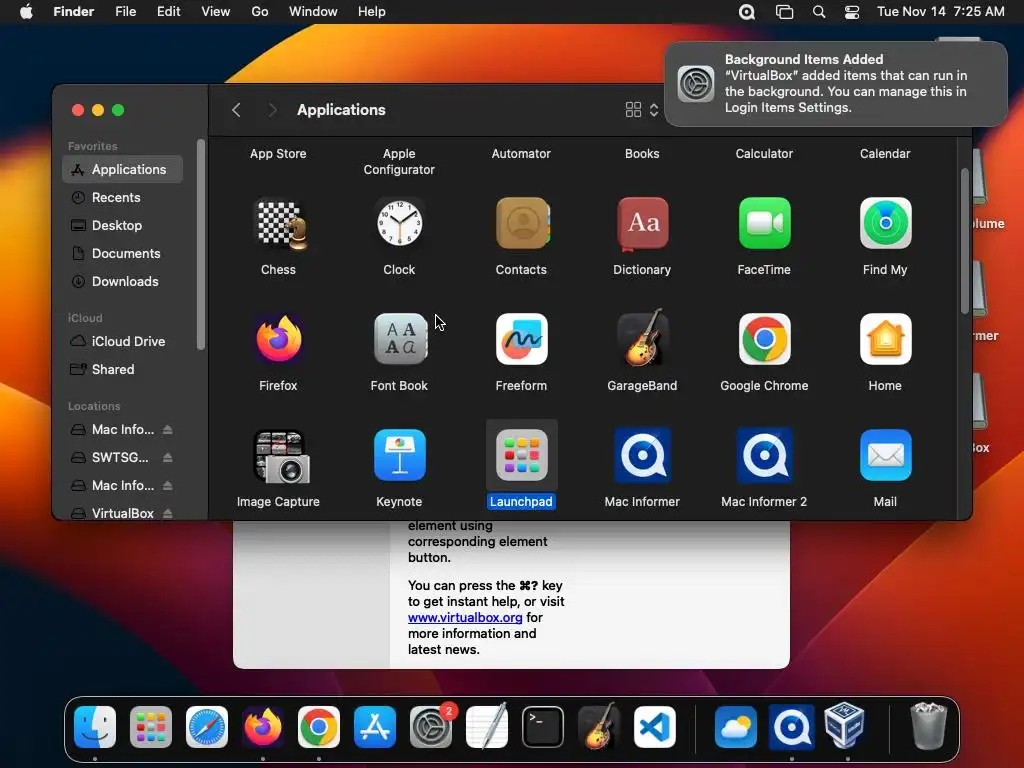This screenshot has height=768, width=1024.
Task: Open Finder from the Dock
Action: tap(95, 727)
